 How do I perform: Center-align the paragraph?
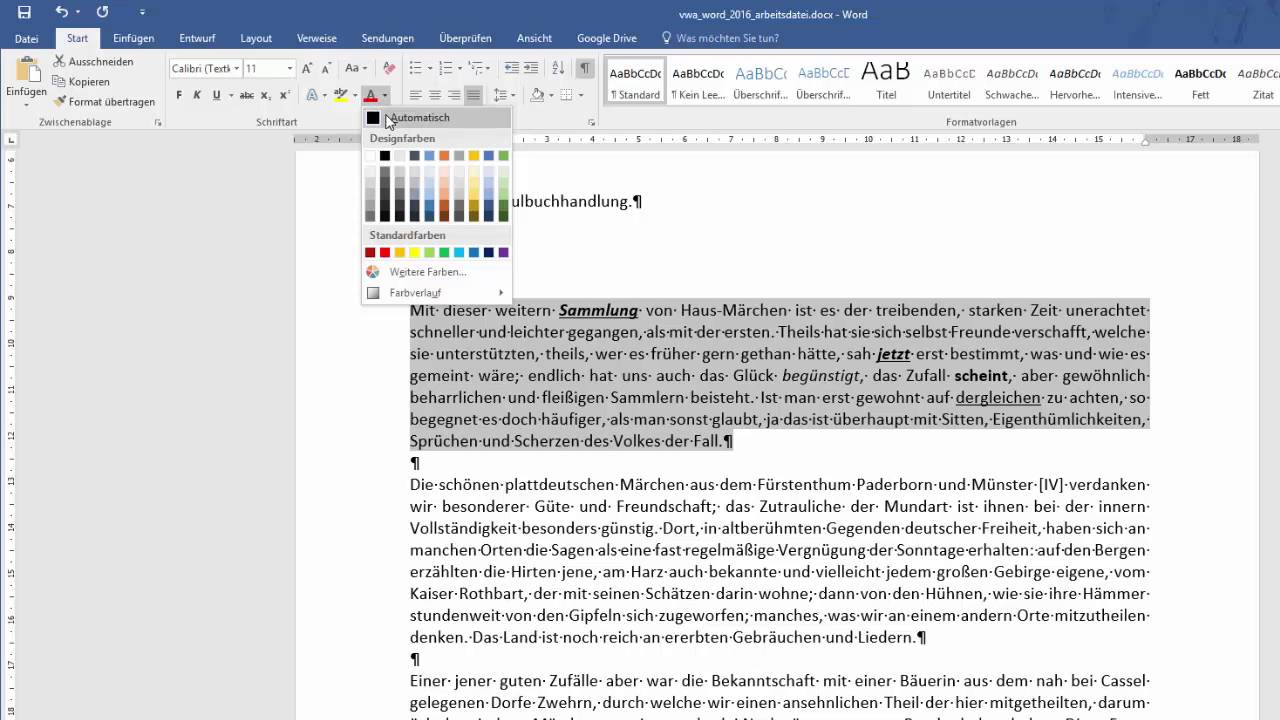[x=435, y=95]
